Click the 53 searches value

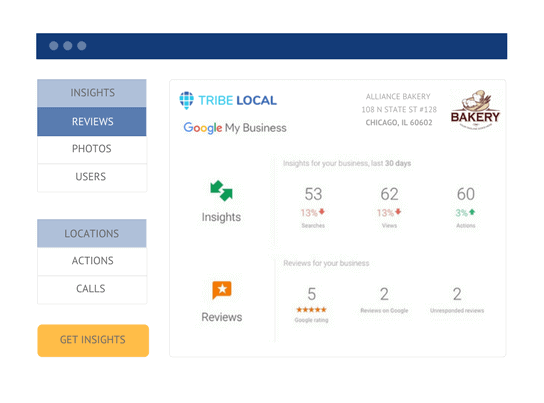(x=313, y=194)
